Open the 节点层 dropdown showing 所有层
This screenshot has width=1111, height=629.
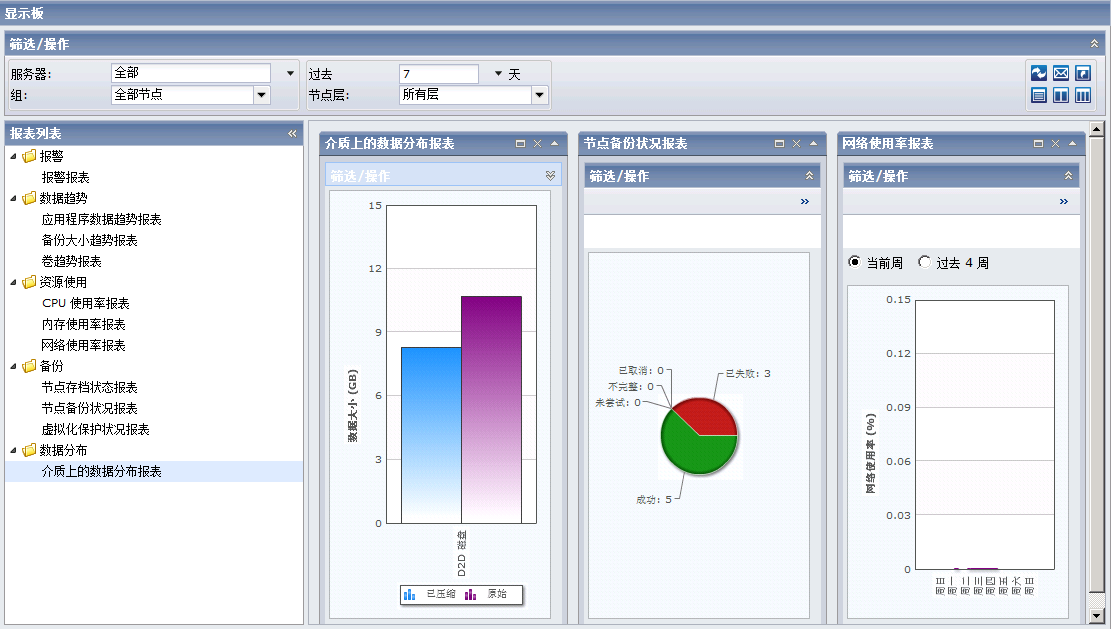[540, 95]
